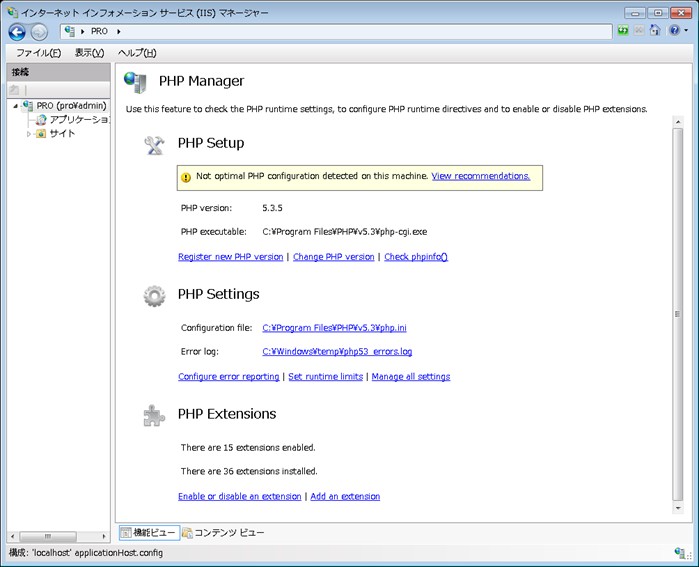The height and width of the screenshot is (567, 699).
Task: Click the コンテンツ ビュー tab icon
Action: (187, 533)
